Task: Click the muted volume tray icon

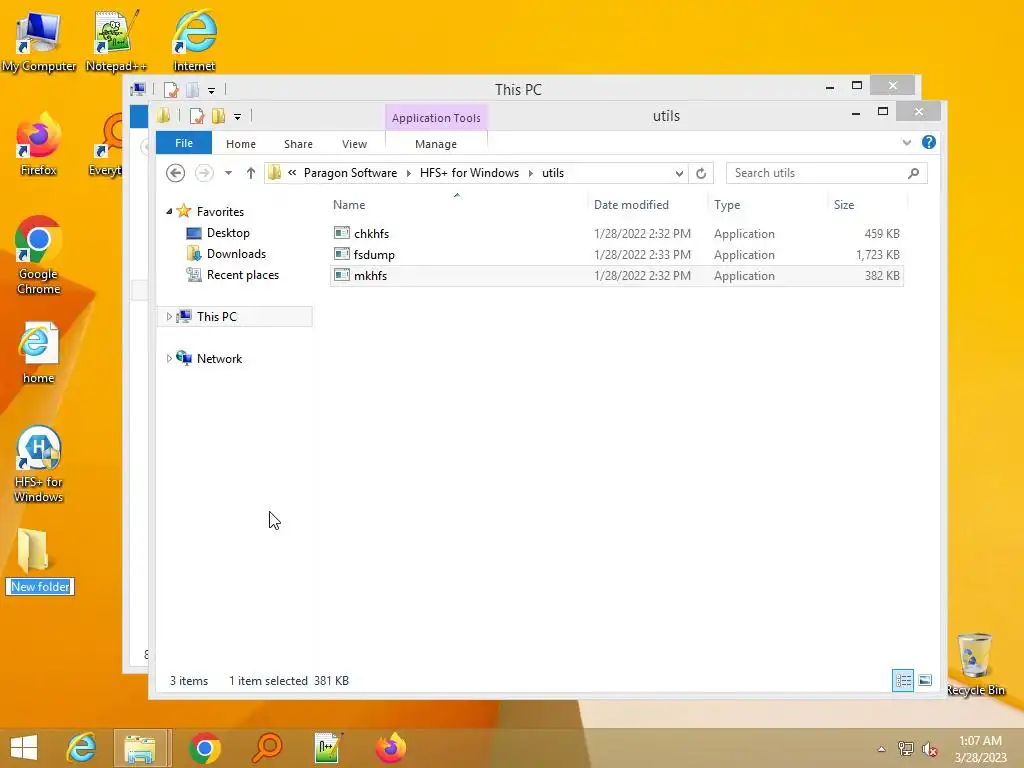Action: pyautogui.click(x=929, y=749)
